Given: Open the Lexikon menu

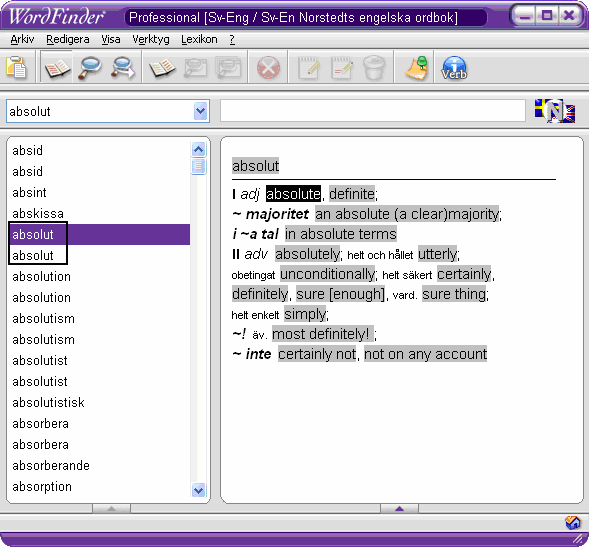Looking at the screenshot, I should [x=199, y=39].
